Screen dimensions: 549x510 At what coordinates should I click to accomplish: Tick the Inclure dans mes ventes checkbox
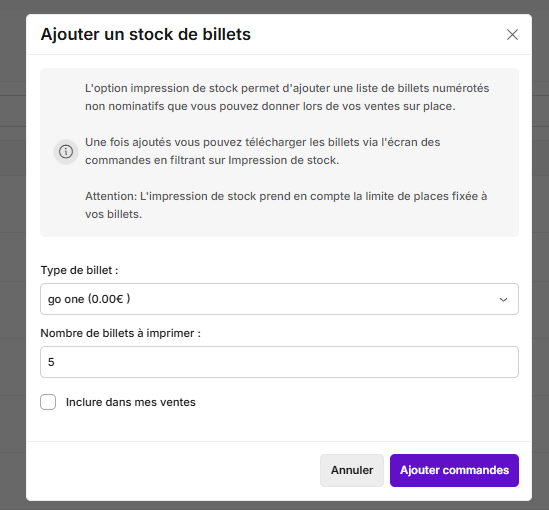48,402
